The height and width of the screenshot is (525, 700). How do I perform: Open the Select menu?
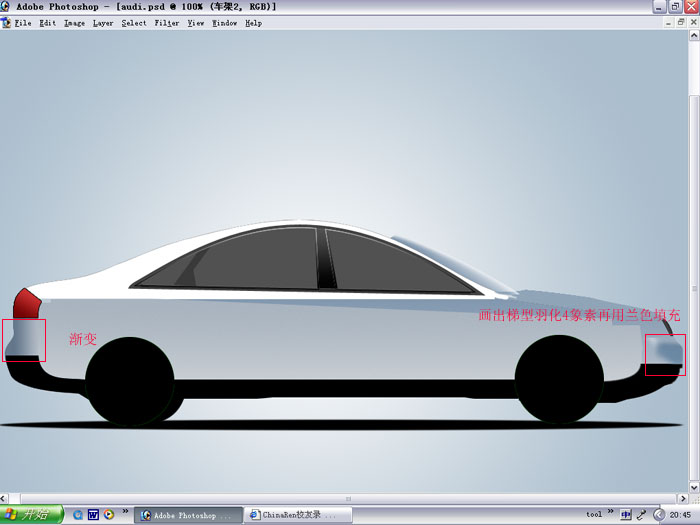click(x=134, y=23)
